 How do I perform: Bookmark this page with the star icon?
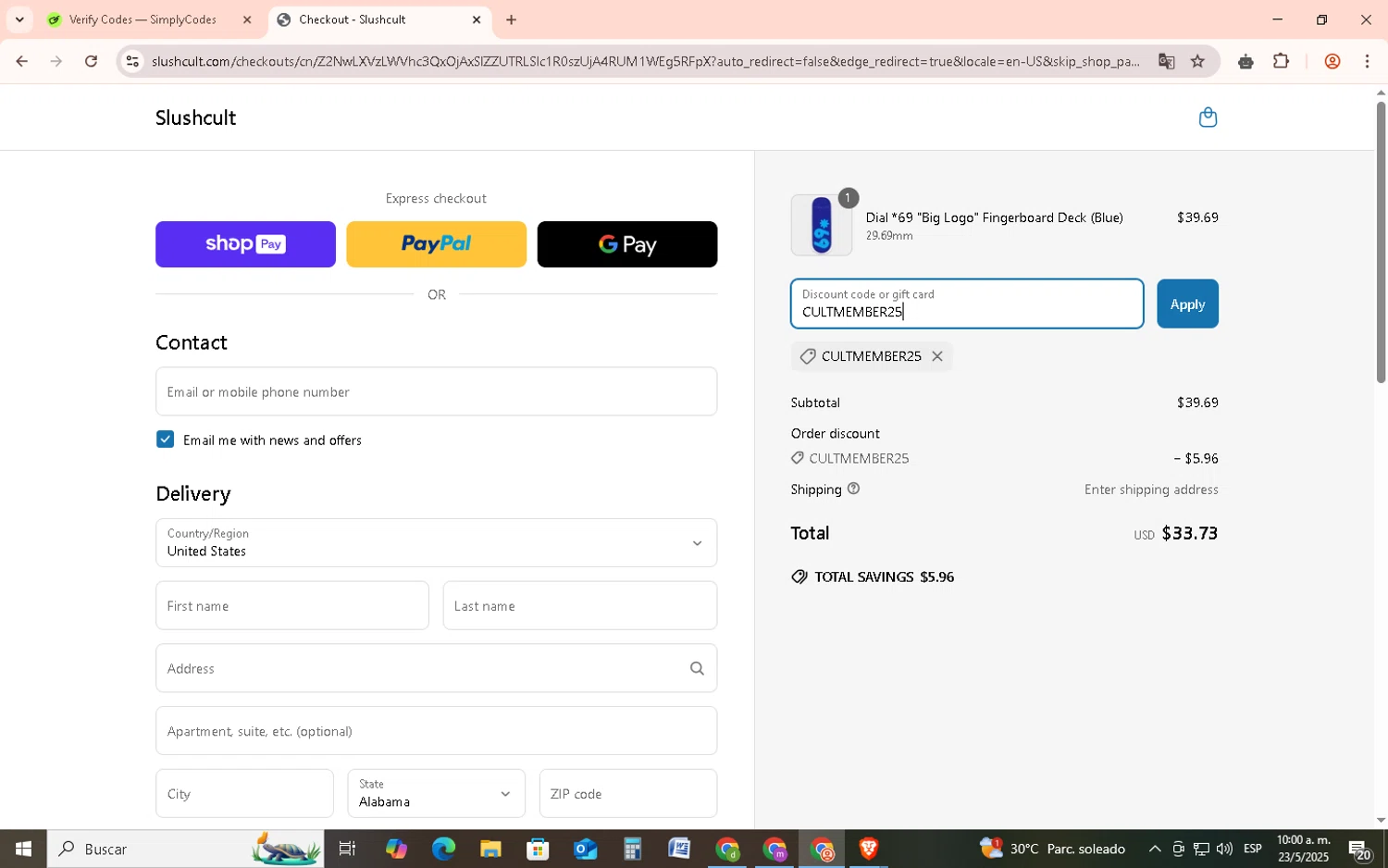(1197, 61)
